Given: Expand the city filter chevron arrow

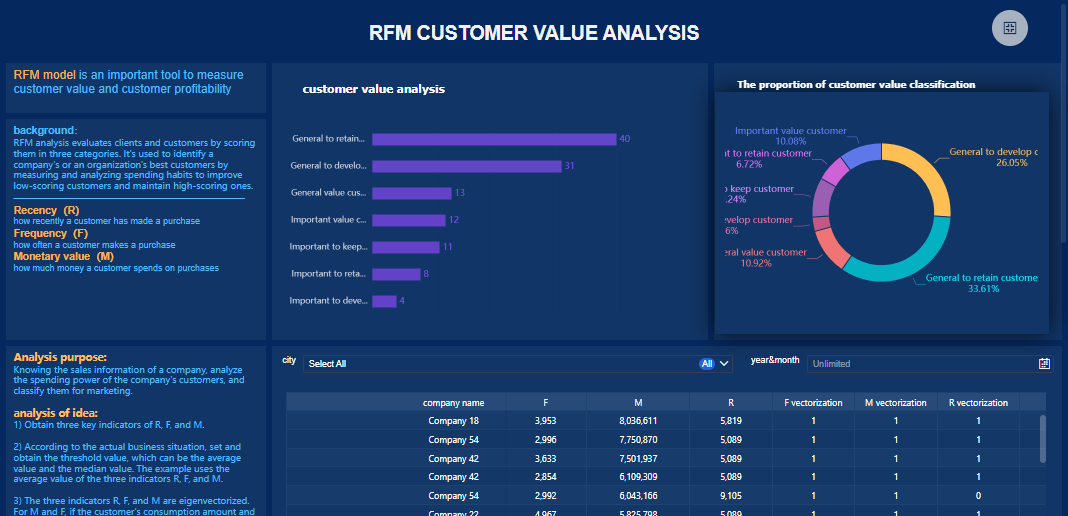Looking at the screenshot, I should [725, 364].
